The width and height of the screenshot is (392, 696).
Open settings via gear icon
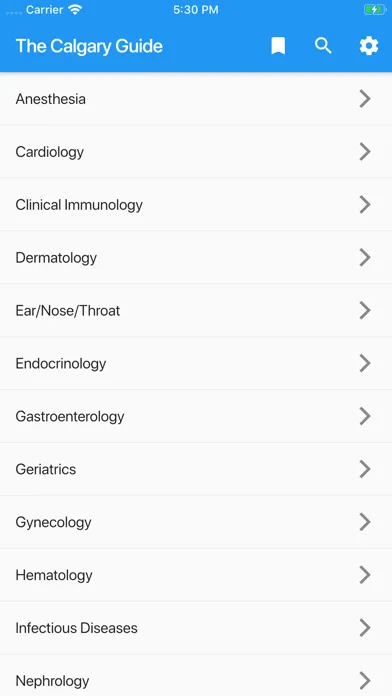pos(369,46)
